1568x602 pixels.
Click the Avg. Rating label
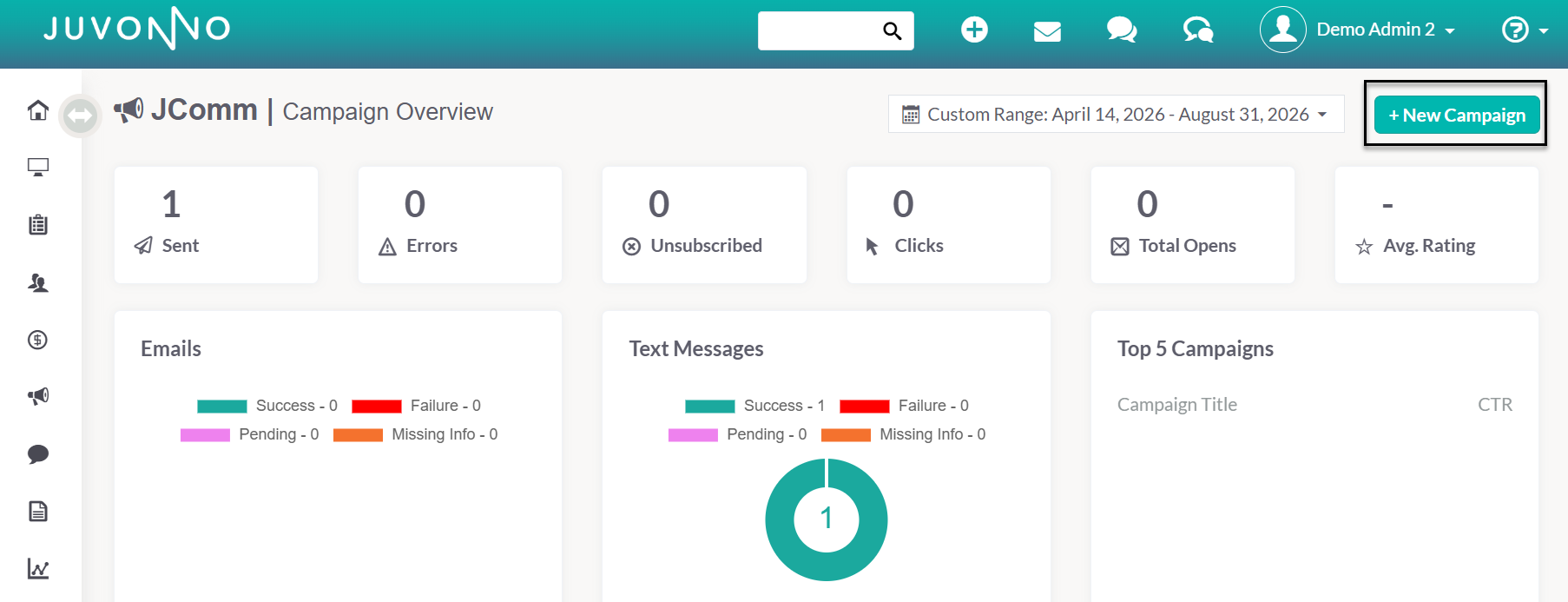tap(1429, 246)
